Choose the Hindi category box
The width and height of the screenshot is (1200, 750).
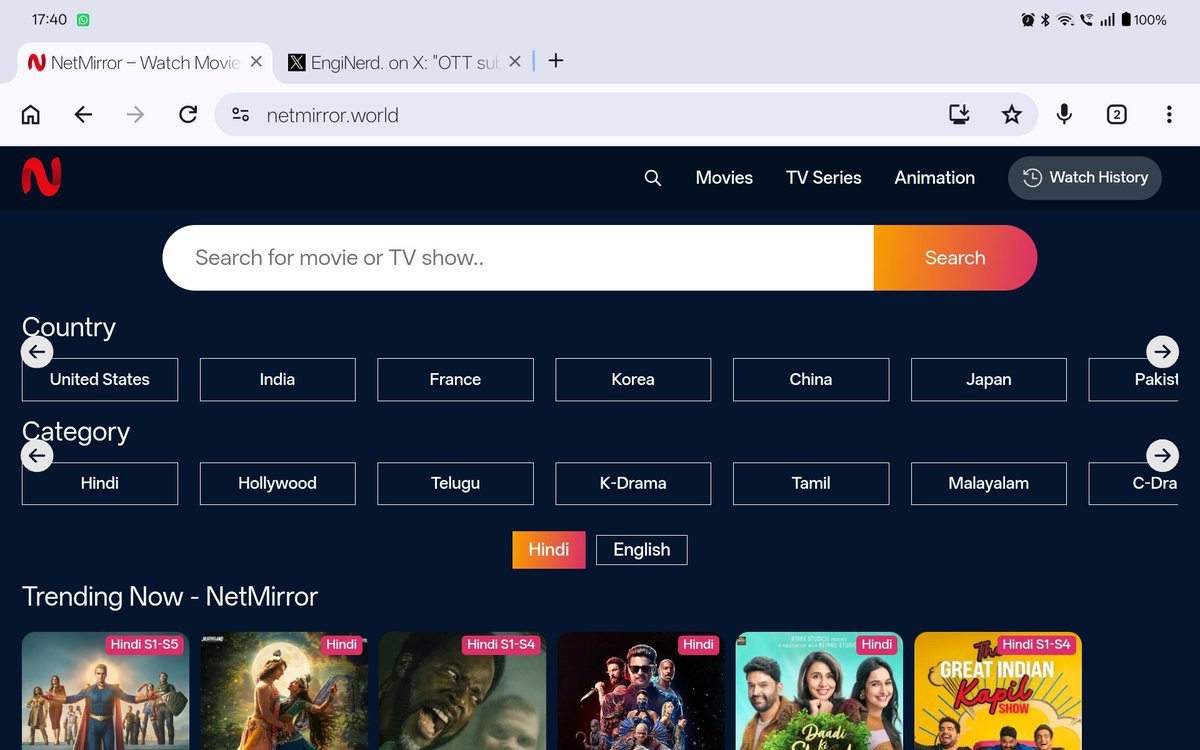(x=100, y=483)
